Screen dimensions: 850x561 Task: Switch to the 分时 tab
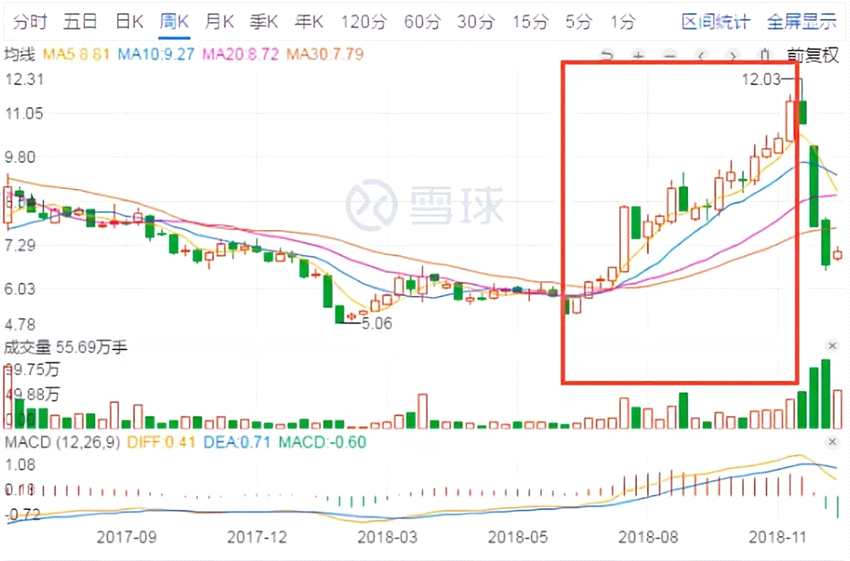(x=30, y=22)
